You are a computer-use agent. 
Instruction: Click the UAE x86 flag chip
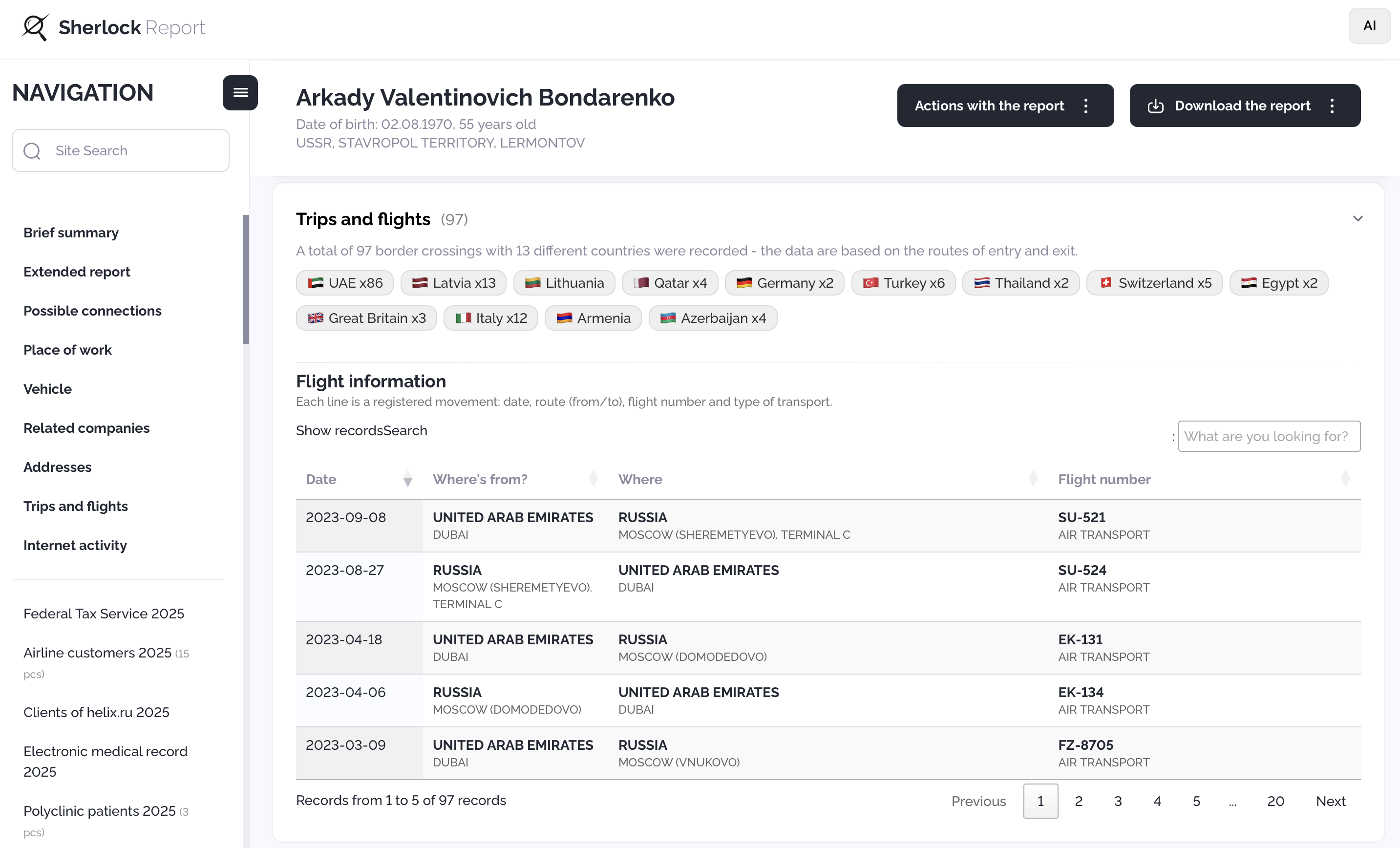(x=344, y=283)
